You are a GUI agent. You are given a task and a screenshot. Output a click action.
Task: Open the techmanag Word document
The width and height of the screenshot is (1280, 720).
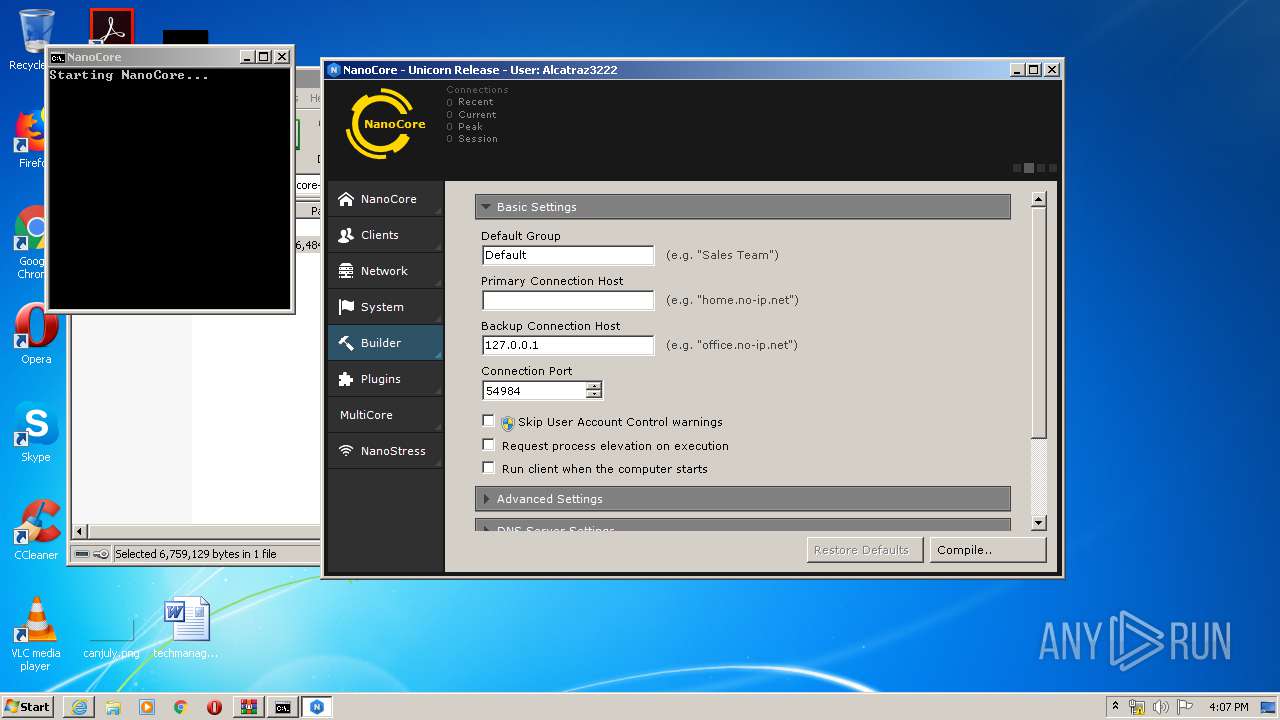[186, 629]
